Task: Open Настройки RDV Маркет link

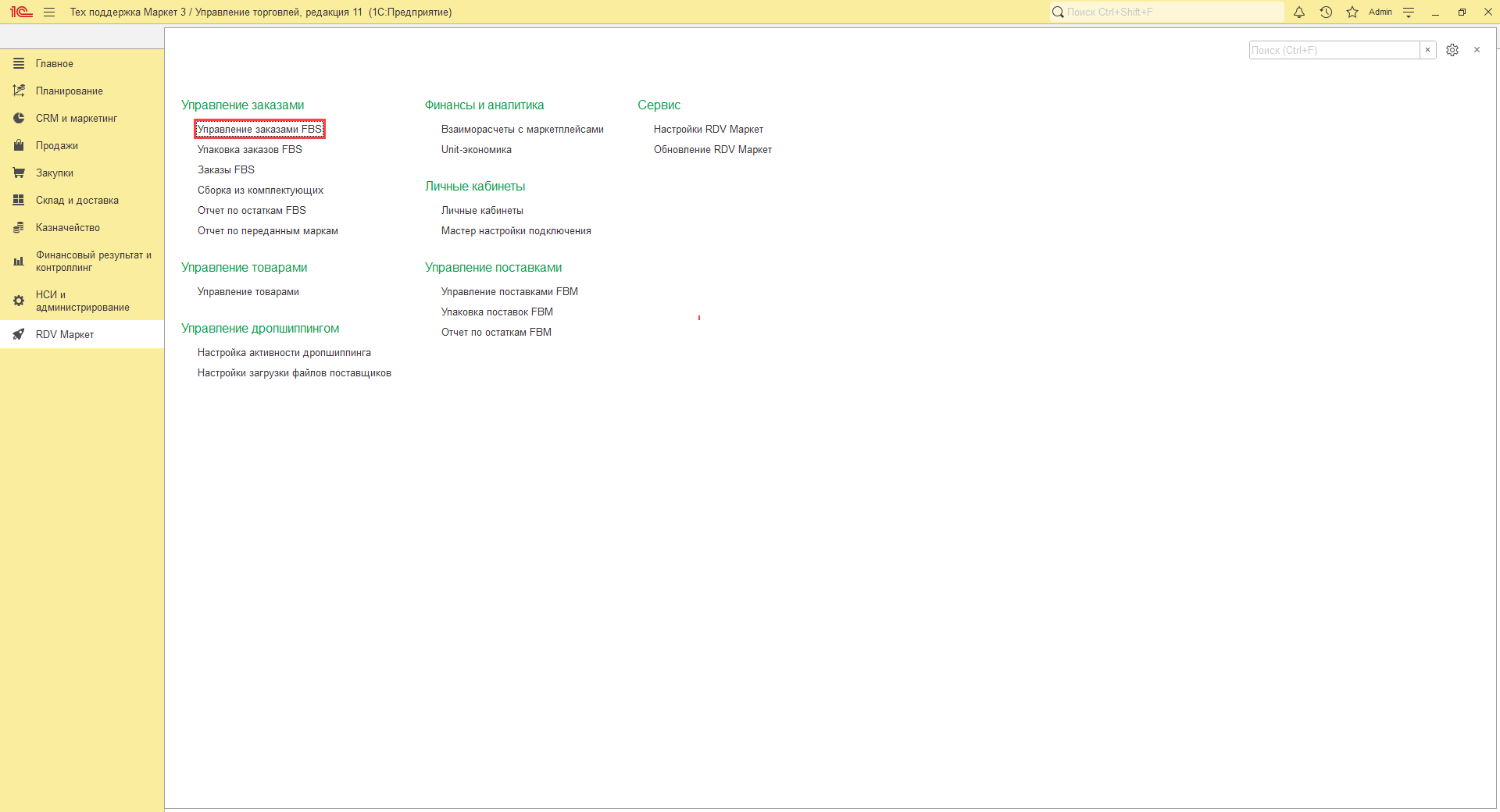Action: pyautogui.click(x=709, y=130)
